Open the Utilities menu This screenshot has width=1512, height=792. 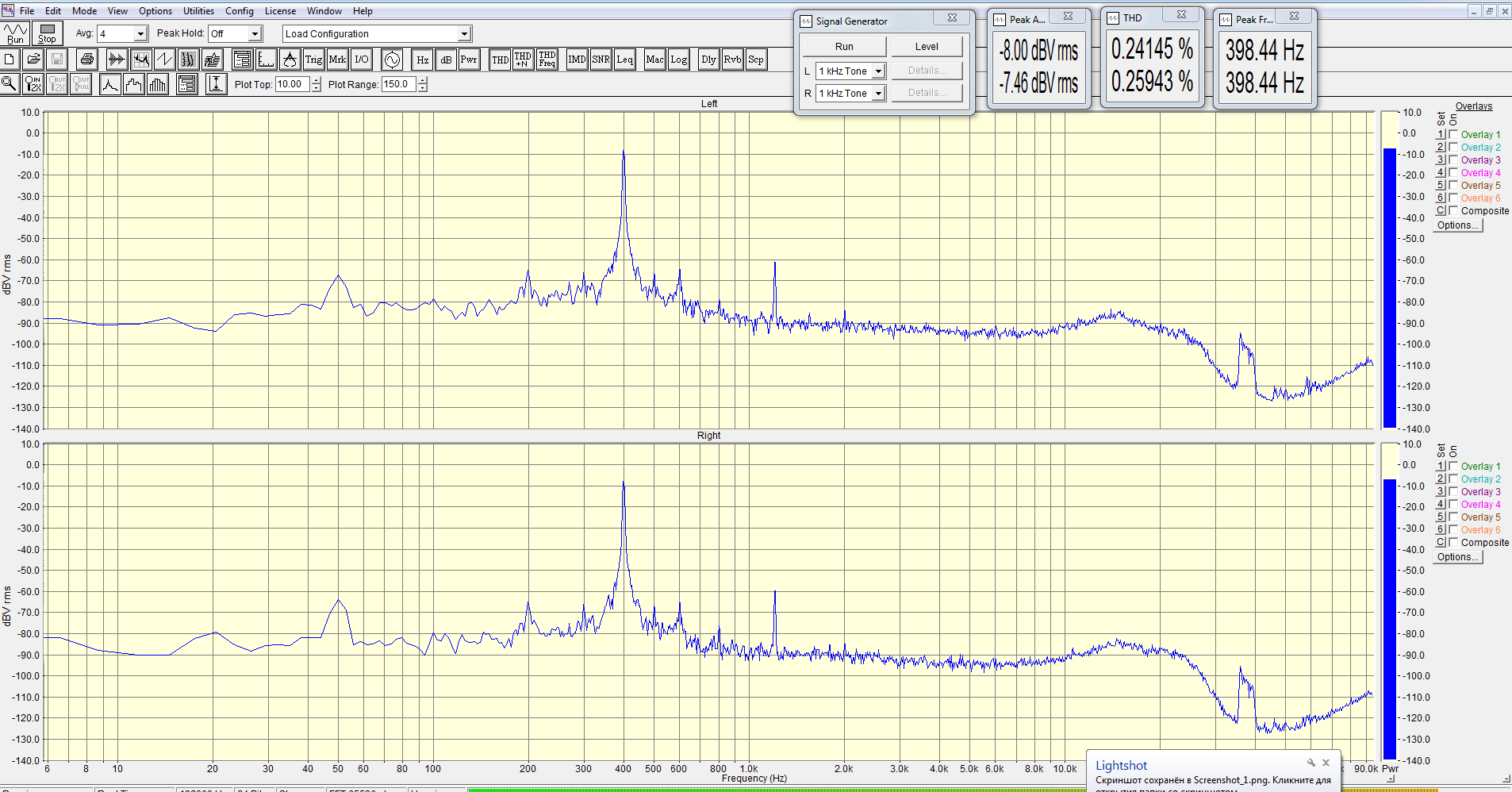[x=198, y=11]
